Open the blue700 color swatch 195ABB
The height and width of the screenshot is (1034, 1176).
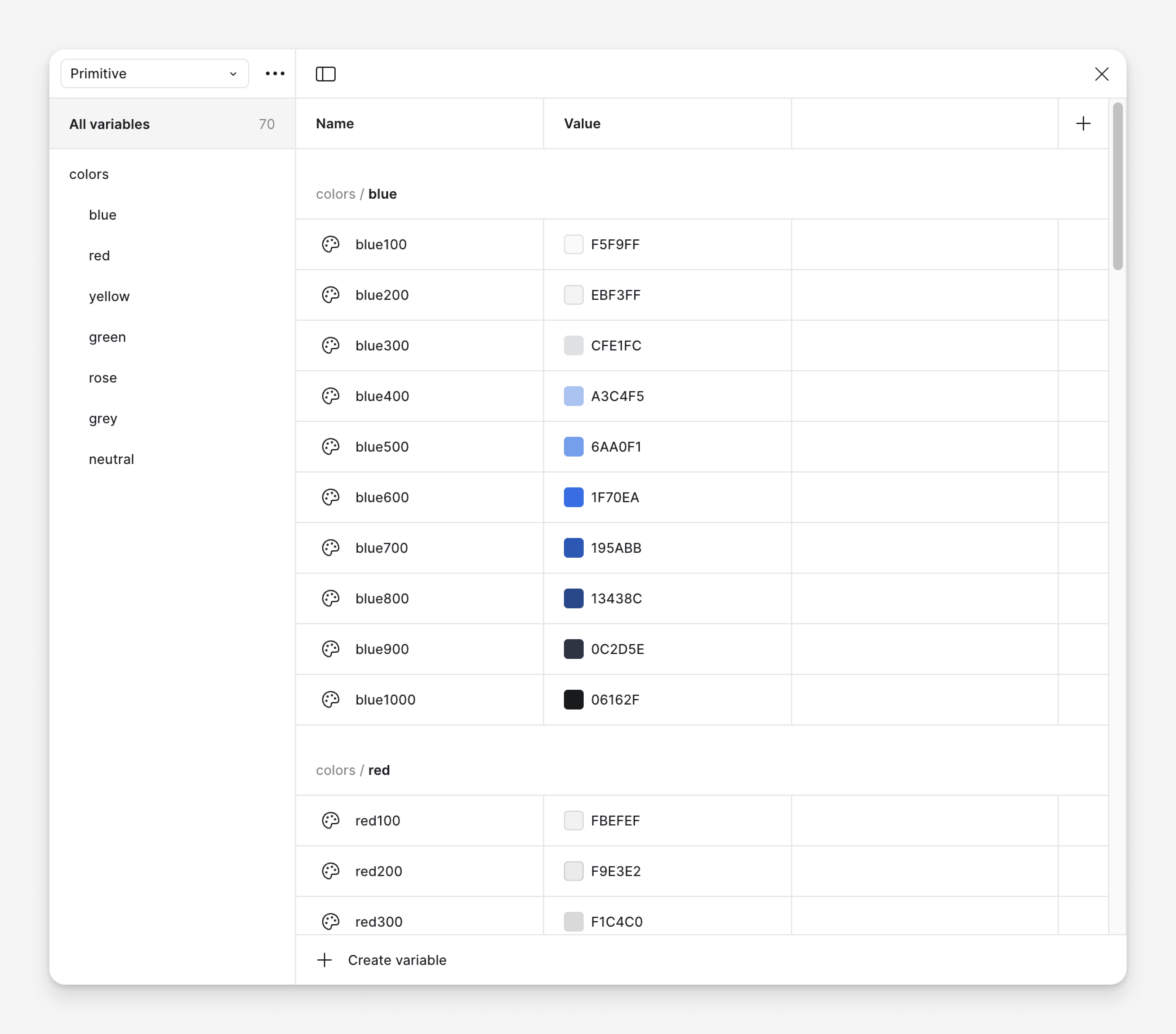573,548
